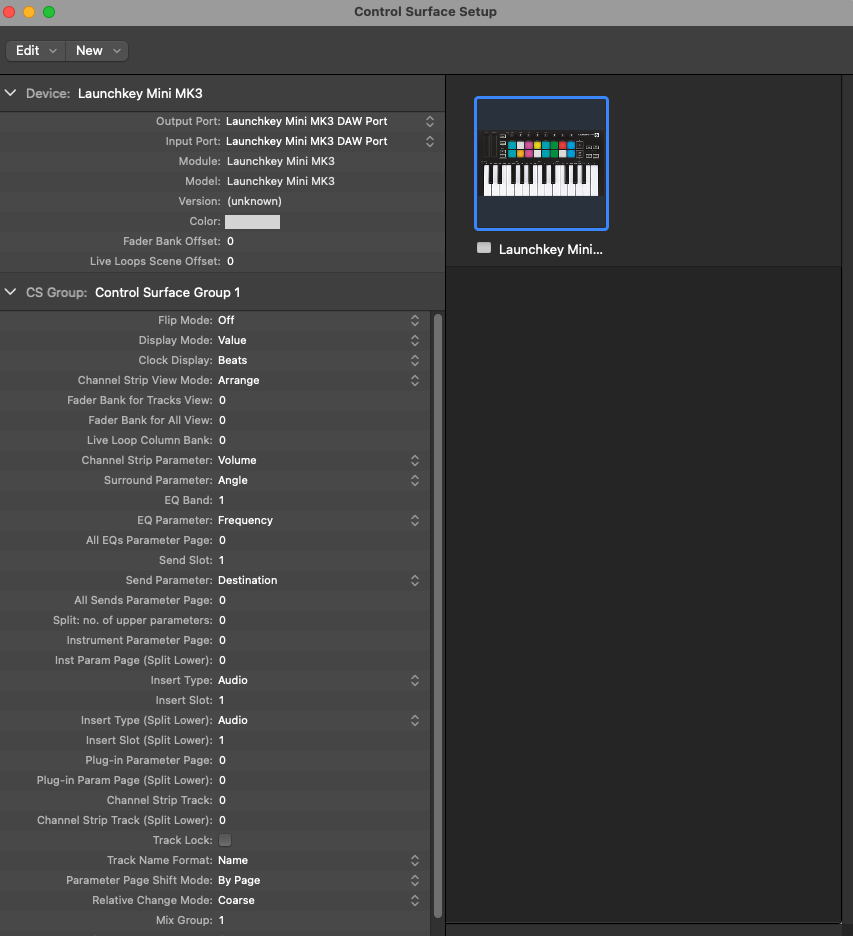Click the Launchkey Mini... label under thumbnail
Image resolution: width=853 pixels, height=936 pixels.
(550, 250)
